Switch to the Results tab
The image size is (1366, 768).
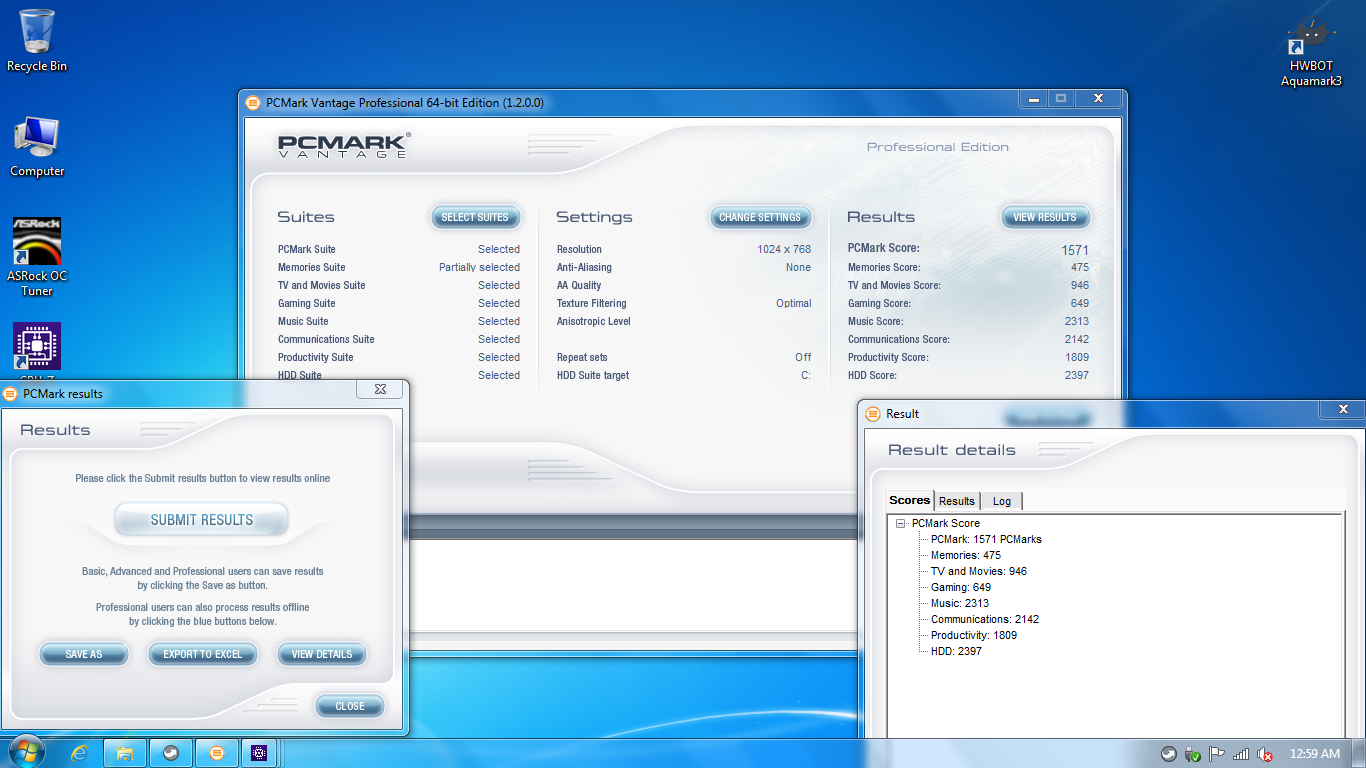[957, 501]
